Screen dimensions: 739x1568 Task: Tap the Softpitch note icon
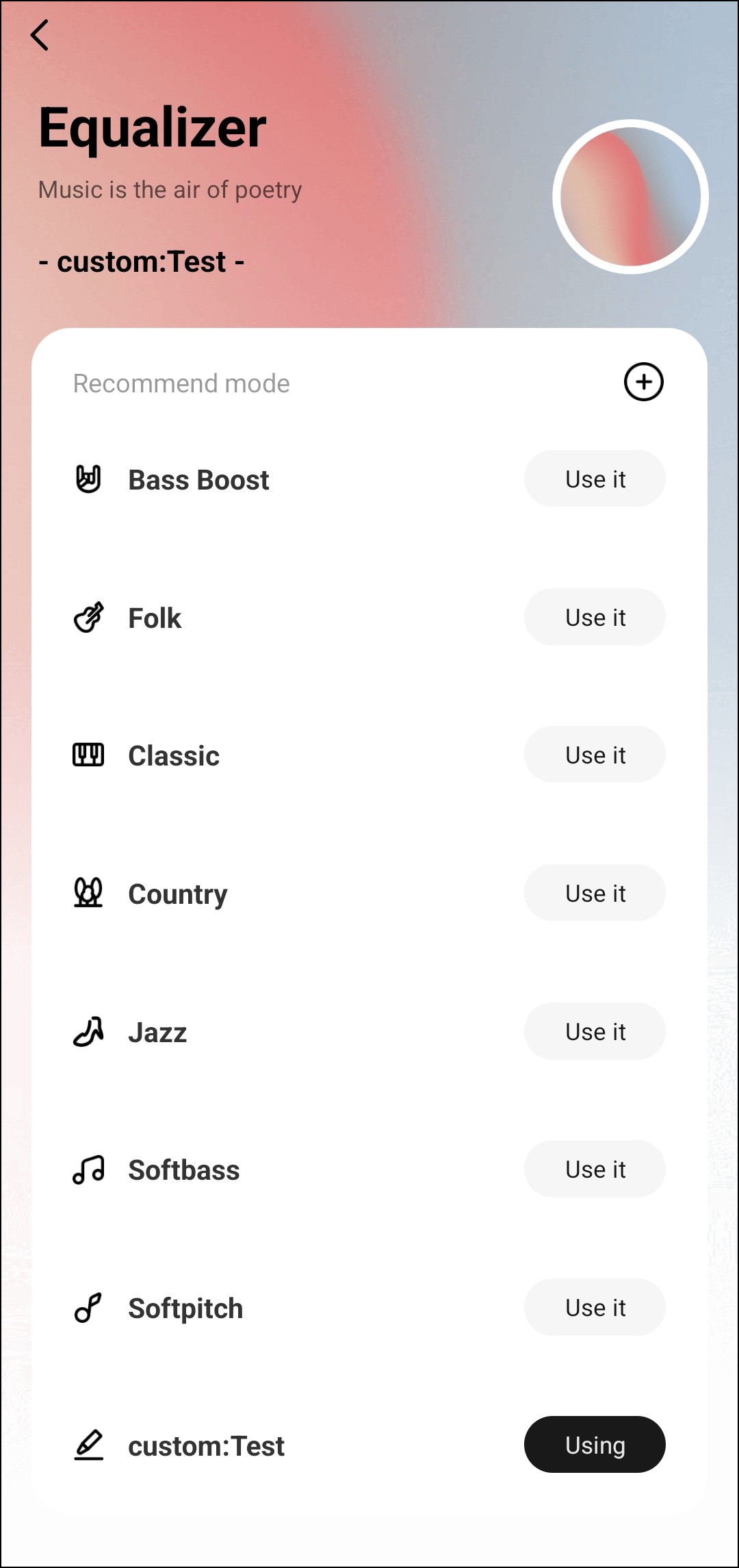pos(88,1308)
